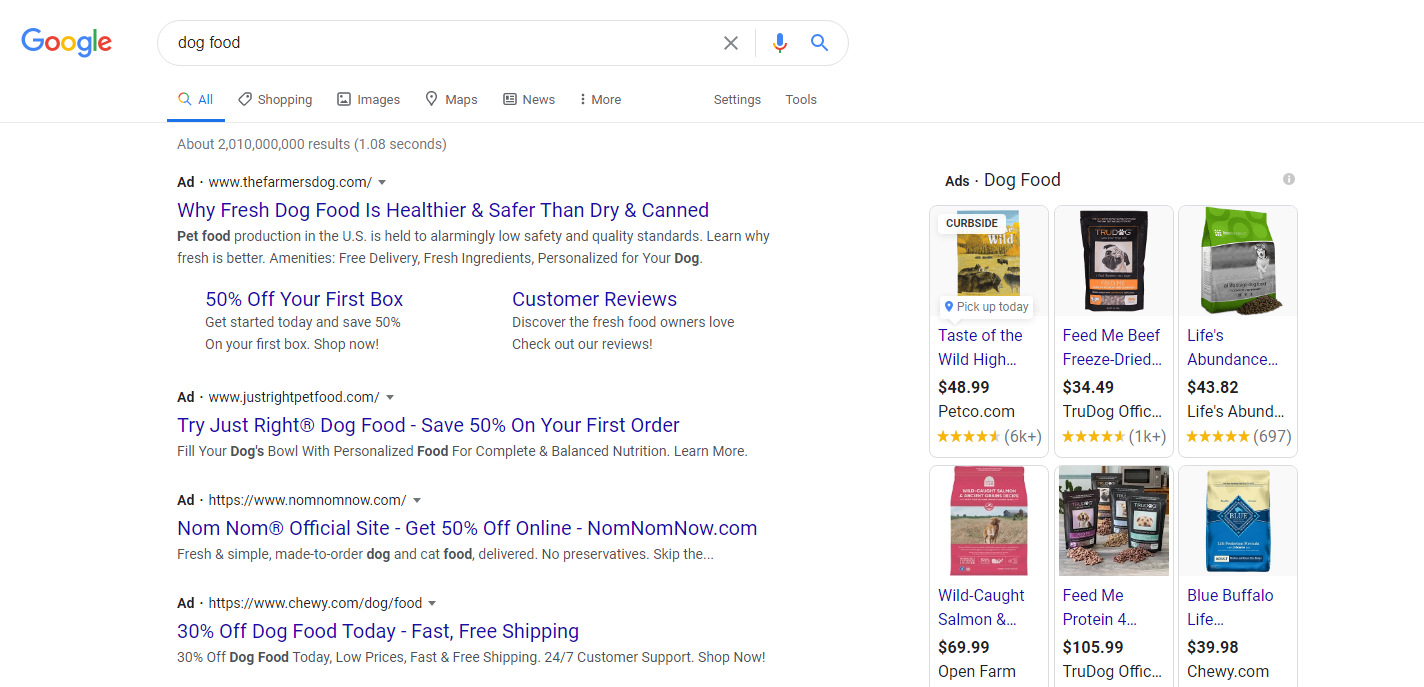Select the All results tab
This screenshot has width=1424, height=687.
196,99
